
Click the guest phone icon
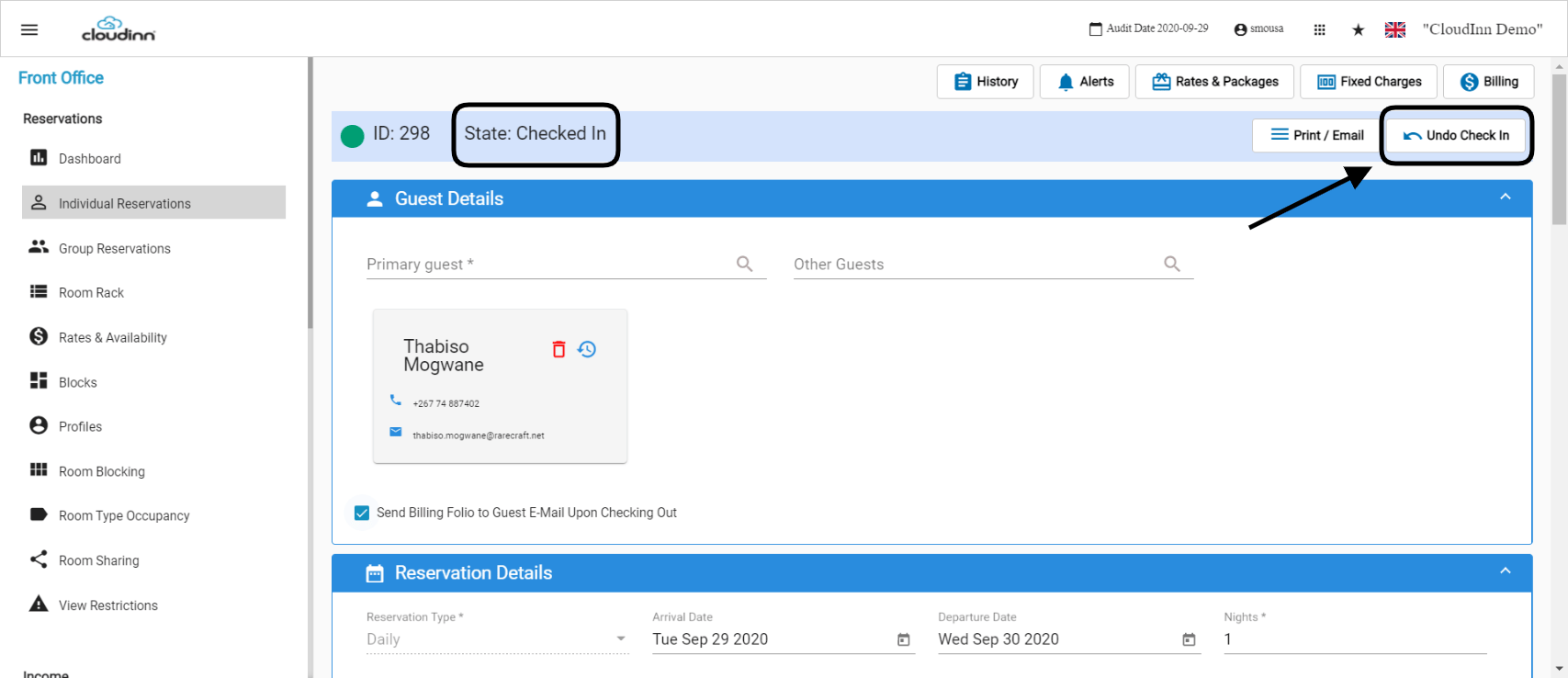(x=396, y=400)
